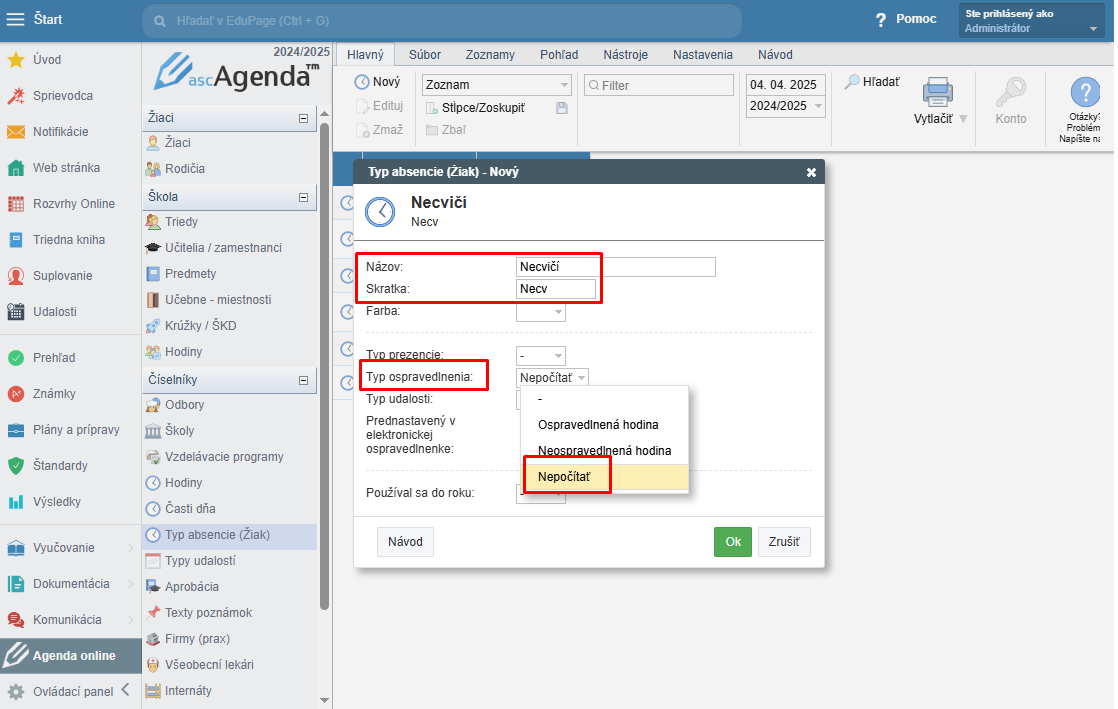Collapse the Žiaci section
The image size is (1118, 709).
[x=303, y=119]
